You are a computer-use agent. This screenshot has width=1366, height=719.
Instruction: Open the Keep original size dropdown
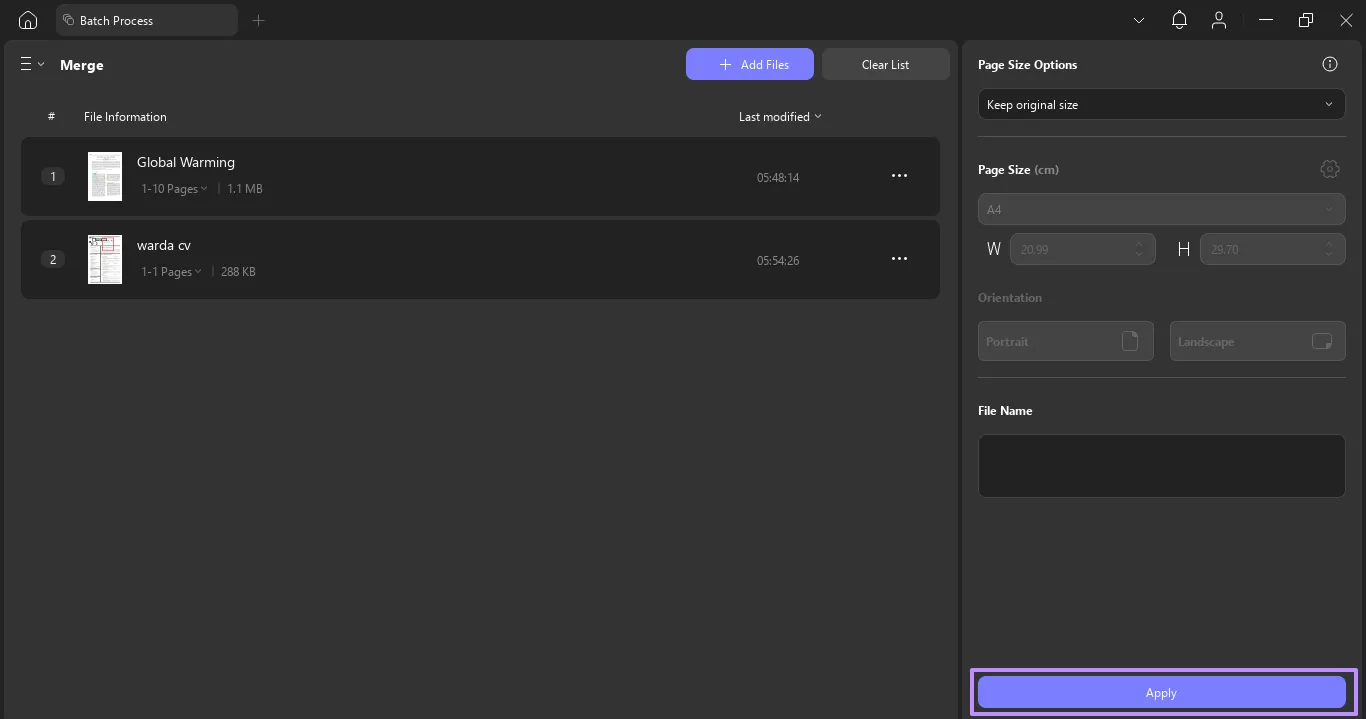(1162, 104)
